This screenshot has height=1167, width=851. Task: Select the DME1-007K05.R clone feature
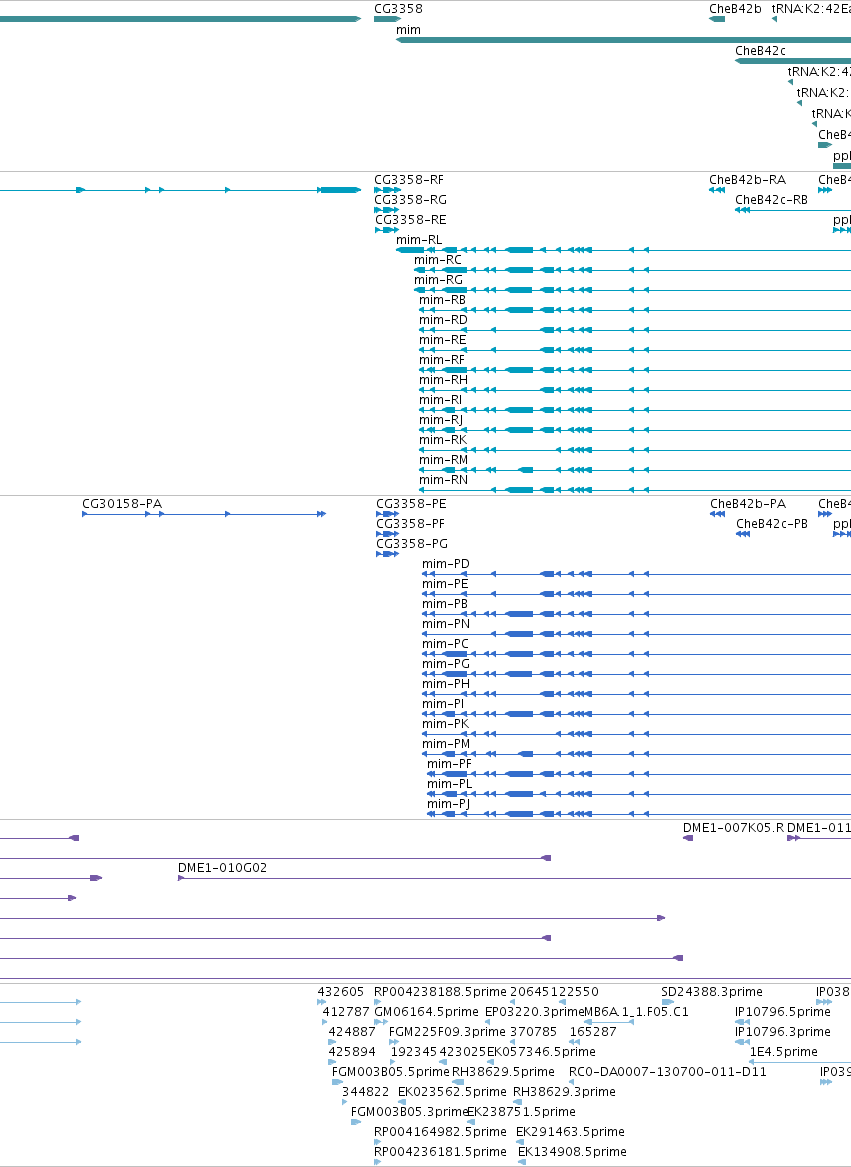(733, 828)
